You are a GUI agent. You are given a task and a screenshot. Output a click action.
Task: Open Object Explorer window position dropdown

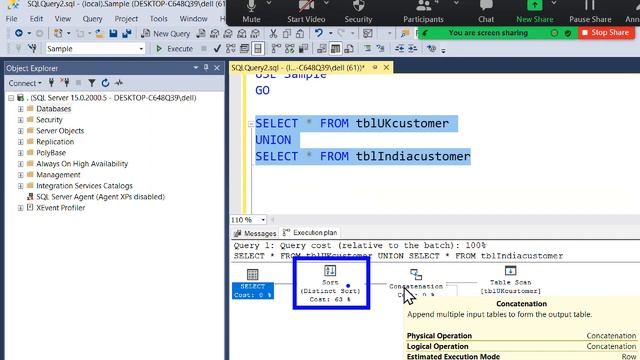[x=196, y=68]
